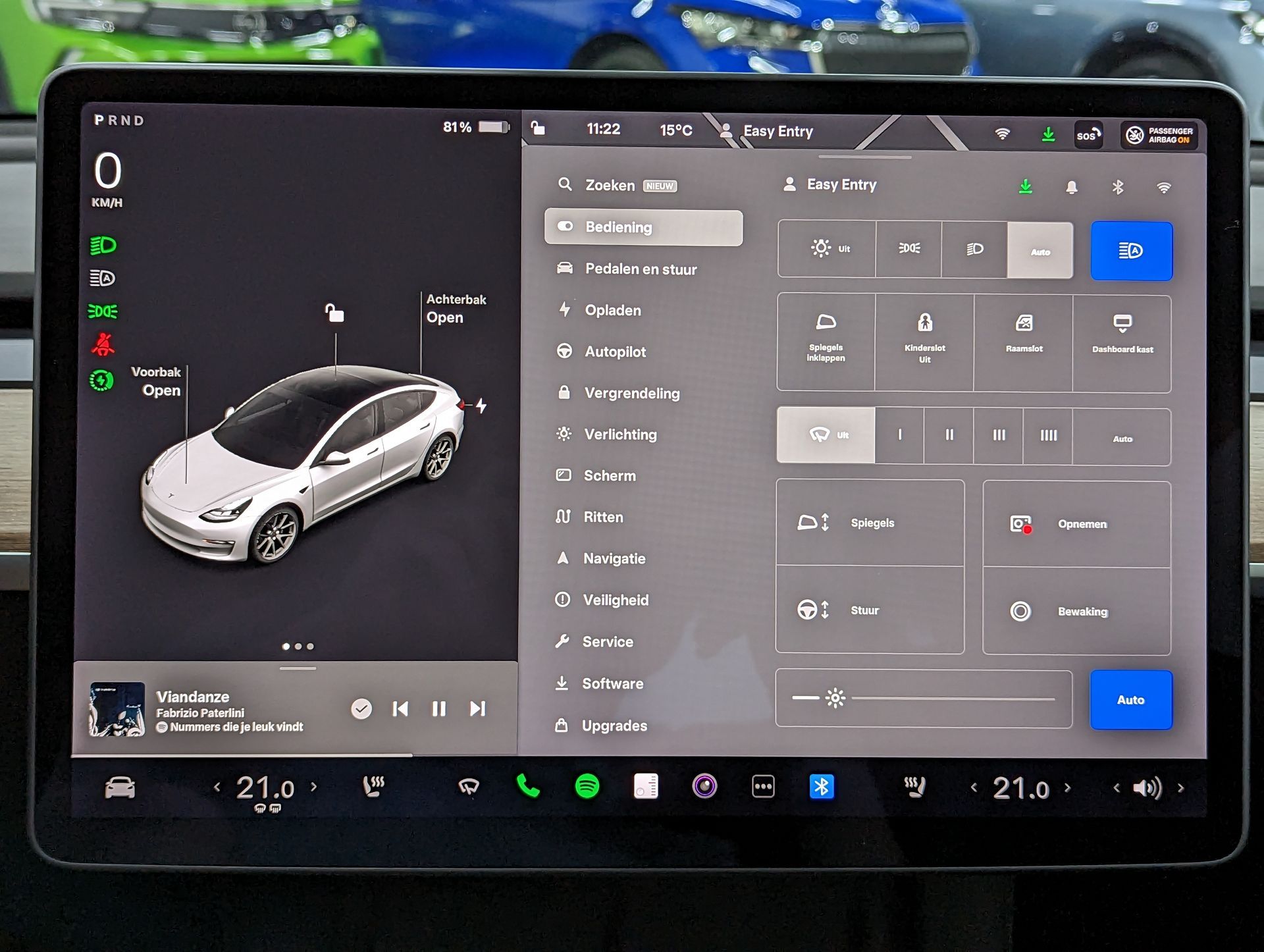The image size is (1264, 952).
Task: Open Achterbak Open trunk control
Action: (456, 308)
